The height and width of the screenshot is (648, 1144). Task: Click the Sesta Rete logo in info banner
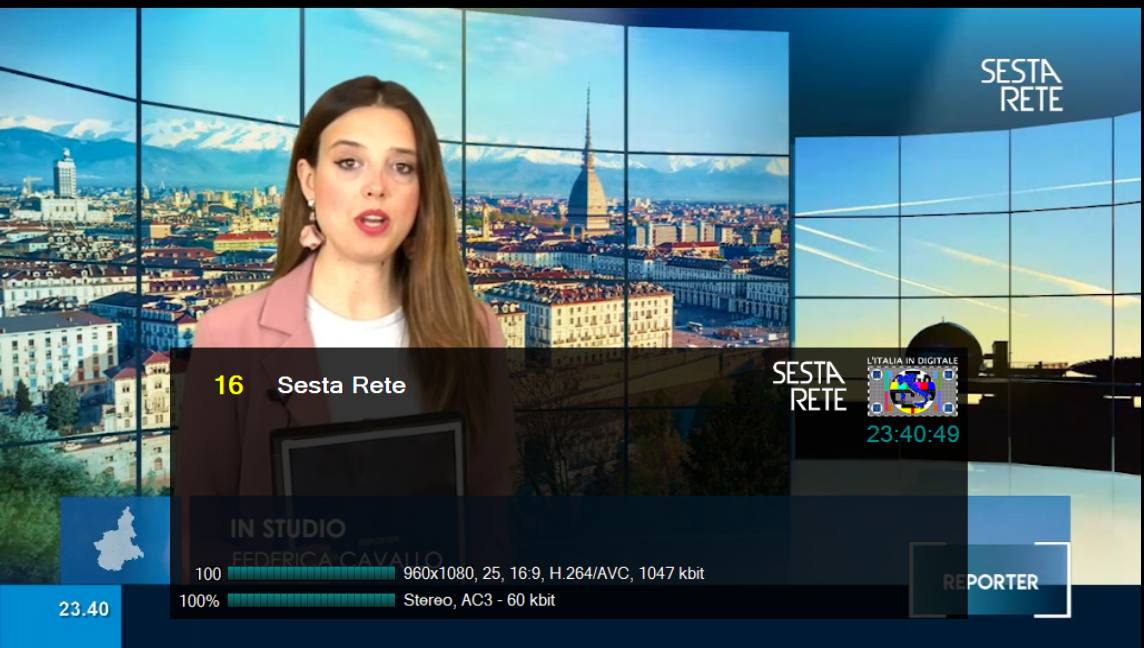[809, 387]
